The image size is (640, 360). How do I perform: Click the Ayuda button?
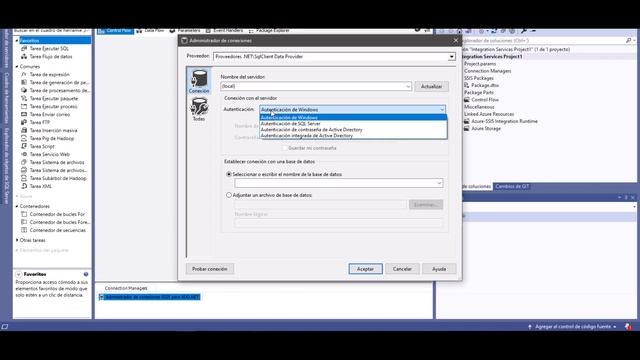439,269
